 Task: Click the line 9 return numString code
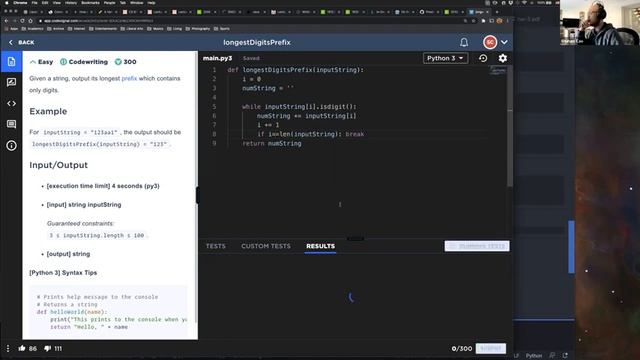(x=272, y=143)
